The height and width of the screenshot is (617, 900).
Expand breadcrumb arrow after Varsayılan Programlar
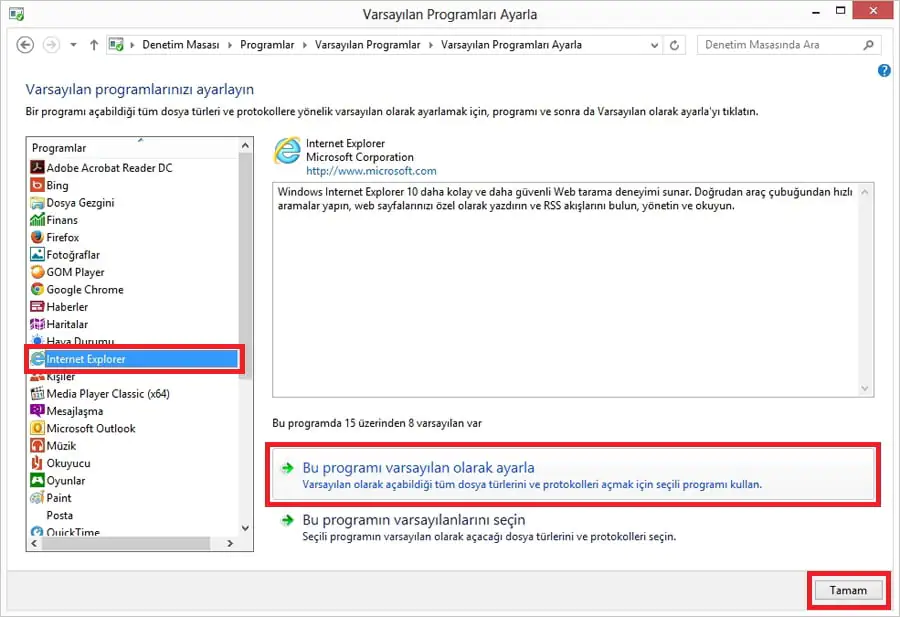click(x=430, y=45)
